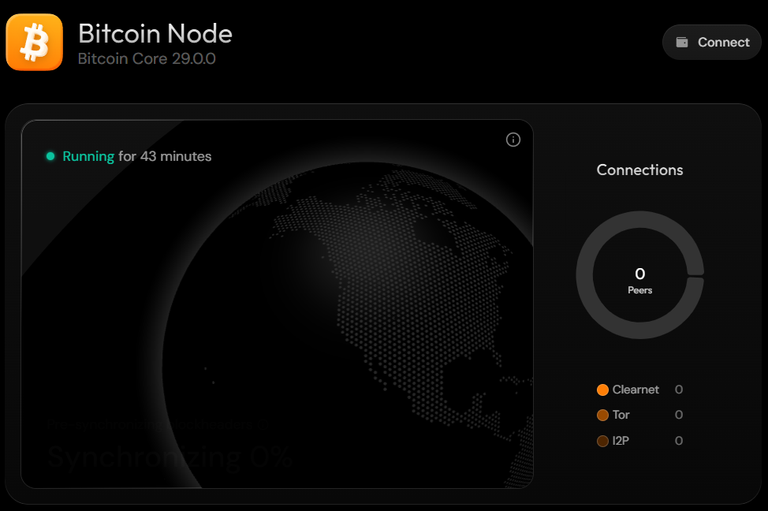Click the 'Peers' label inside the ring
The height and width of the screenshot is (511, 768).
[640, 291]
